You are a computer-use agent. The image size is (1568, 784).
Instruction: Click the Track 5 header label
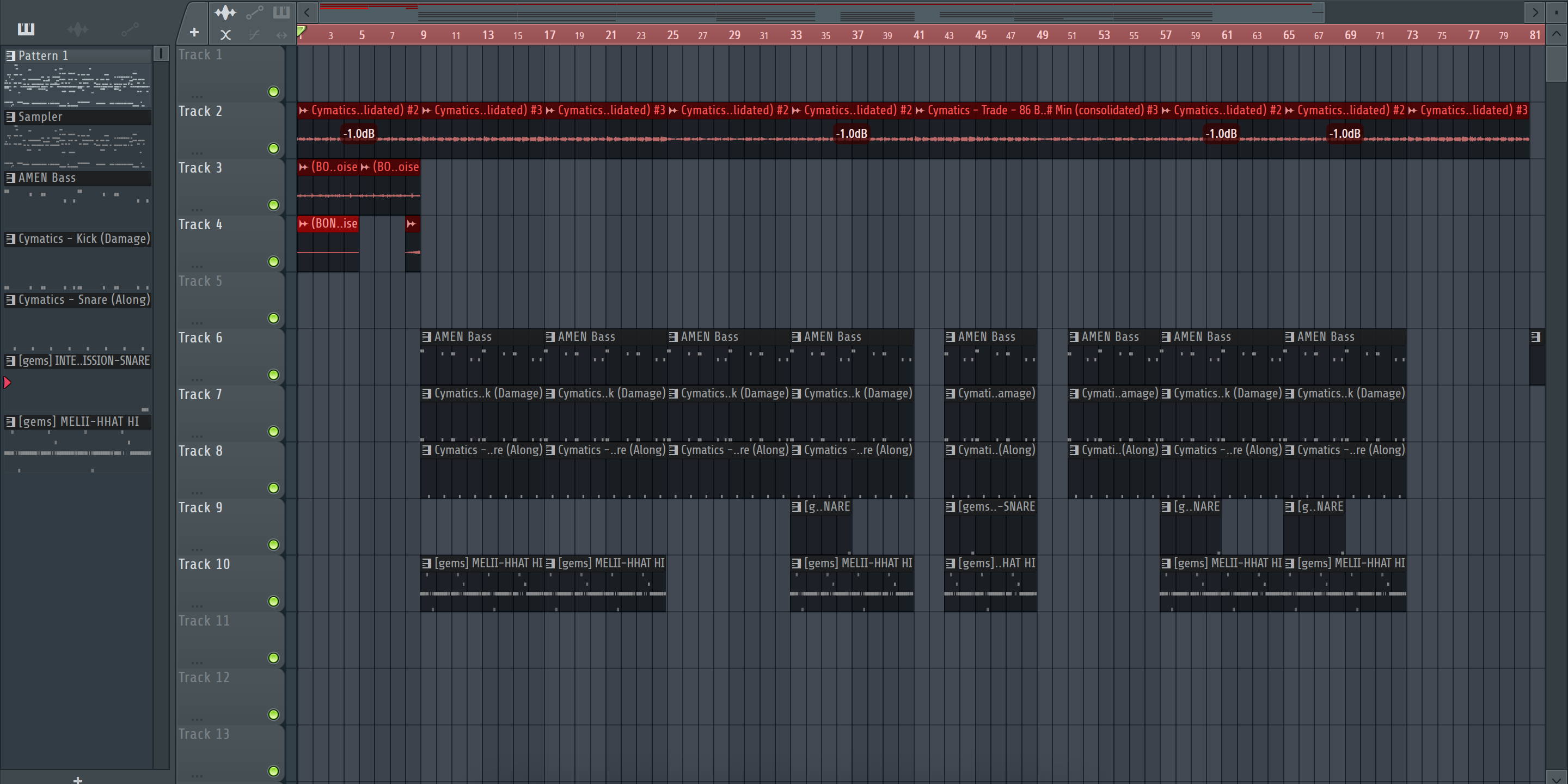coord(200,280)
